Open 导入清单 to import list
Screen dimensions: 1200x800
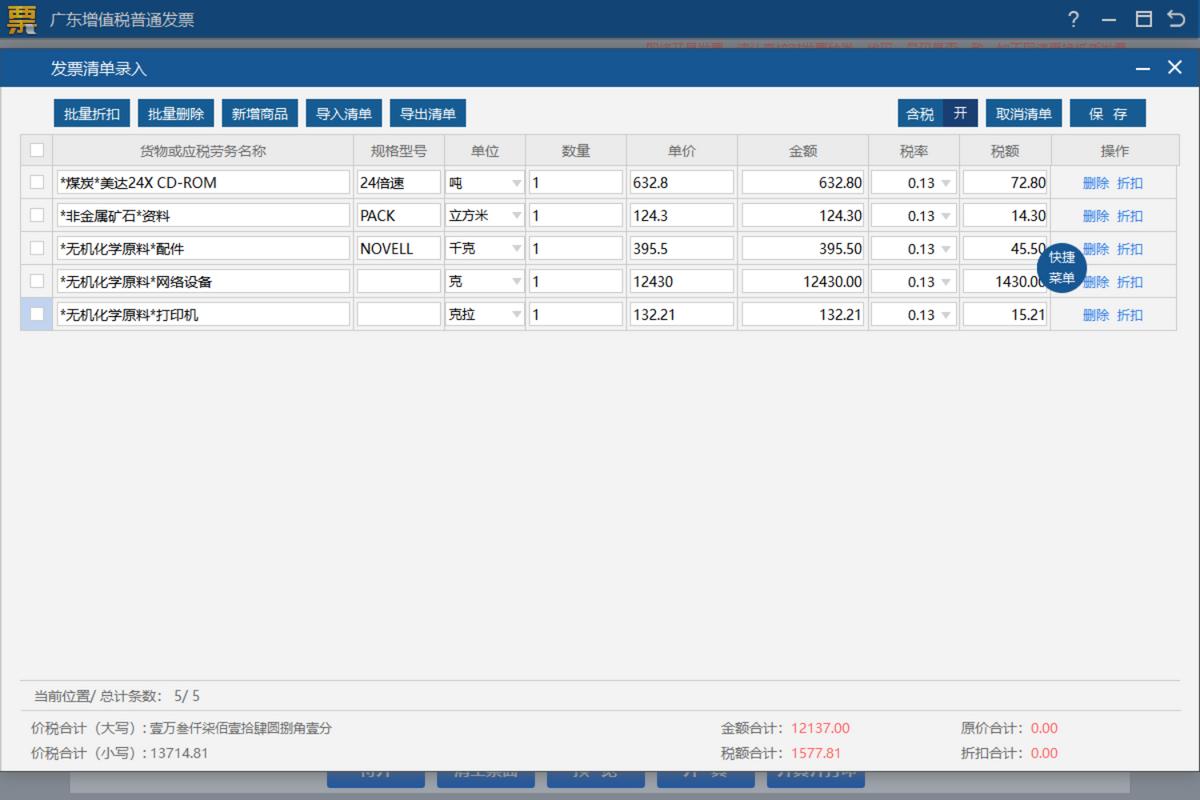[344, 114]
